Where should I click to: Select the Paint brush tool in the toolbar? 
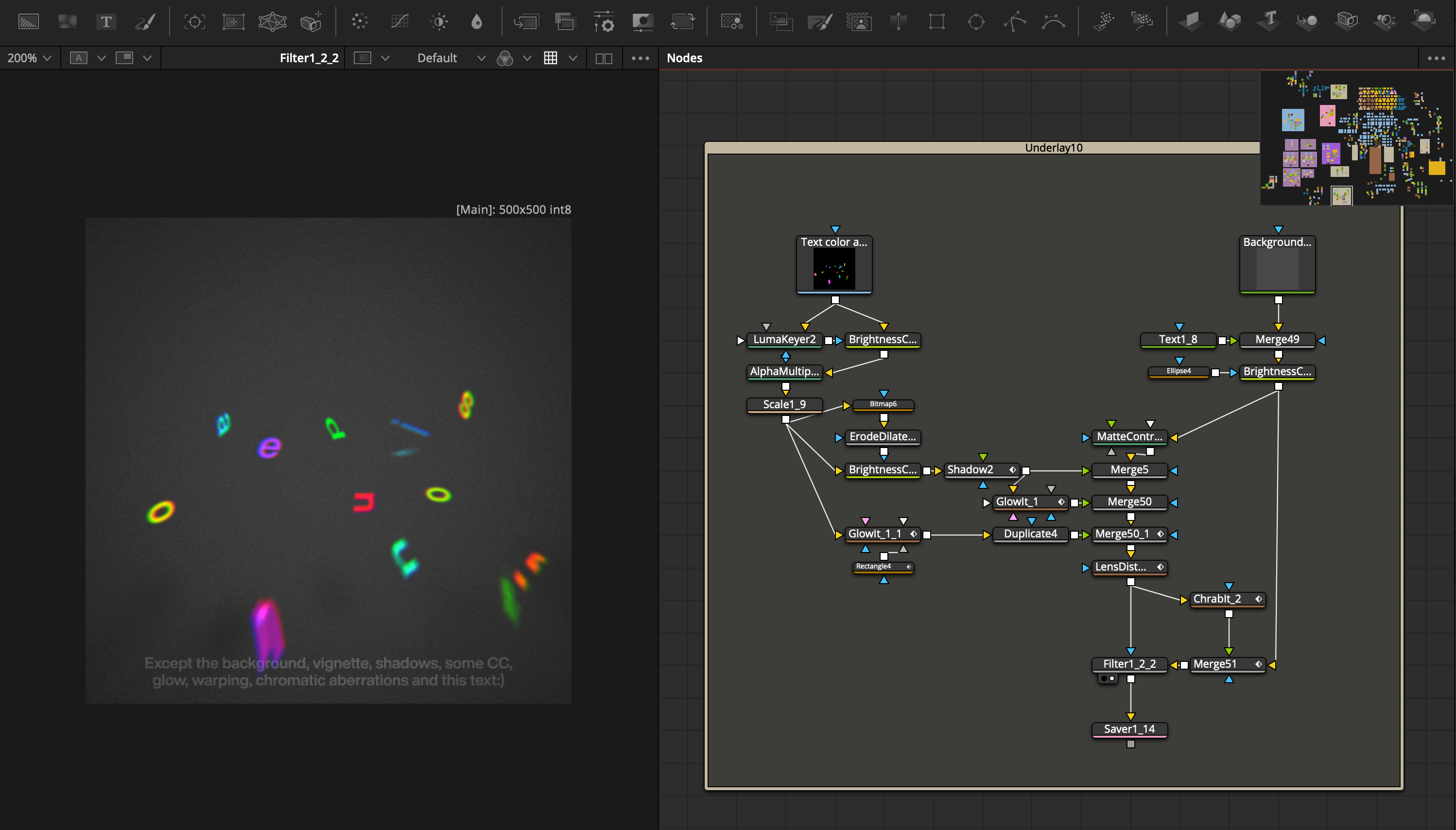click(x=145, y=22)
